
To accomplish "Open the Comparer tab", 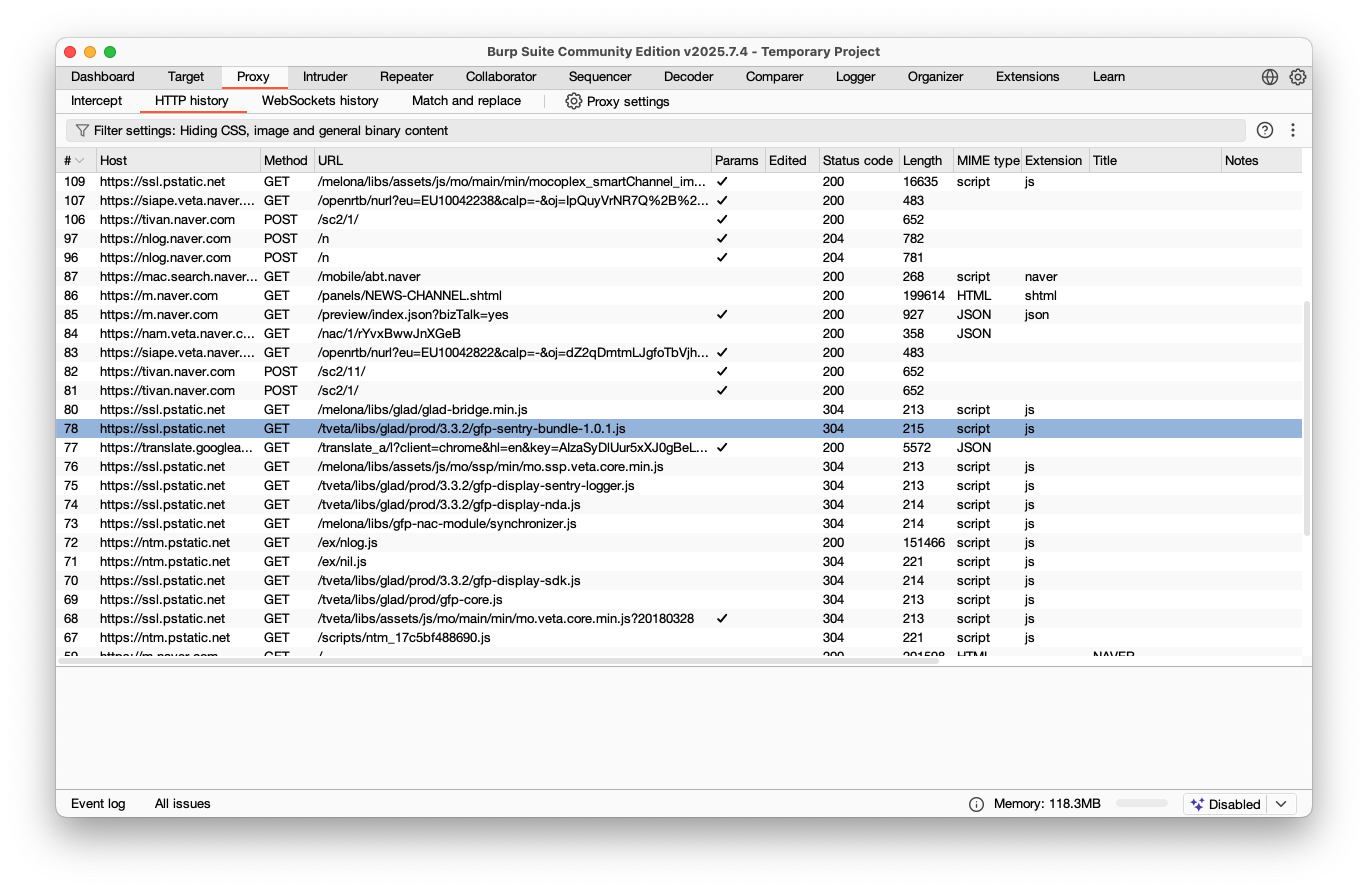I will [x=775, y=77].
